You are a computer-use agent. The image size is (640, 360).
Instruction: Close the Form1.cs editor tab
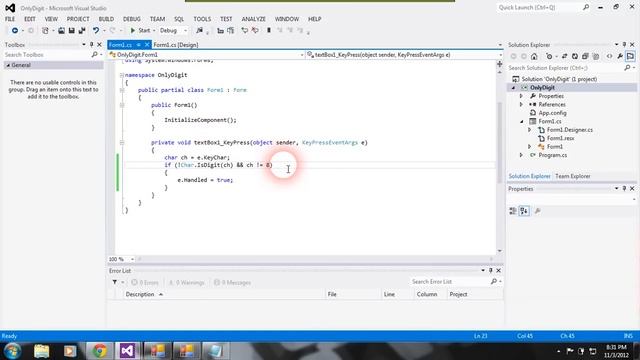pos(147,45)
